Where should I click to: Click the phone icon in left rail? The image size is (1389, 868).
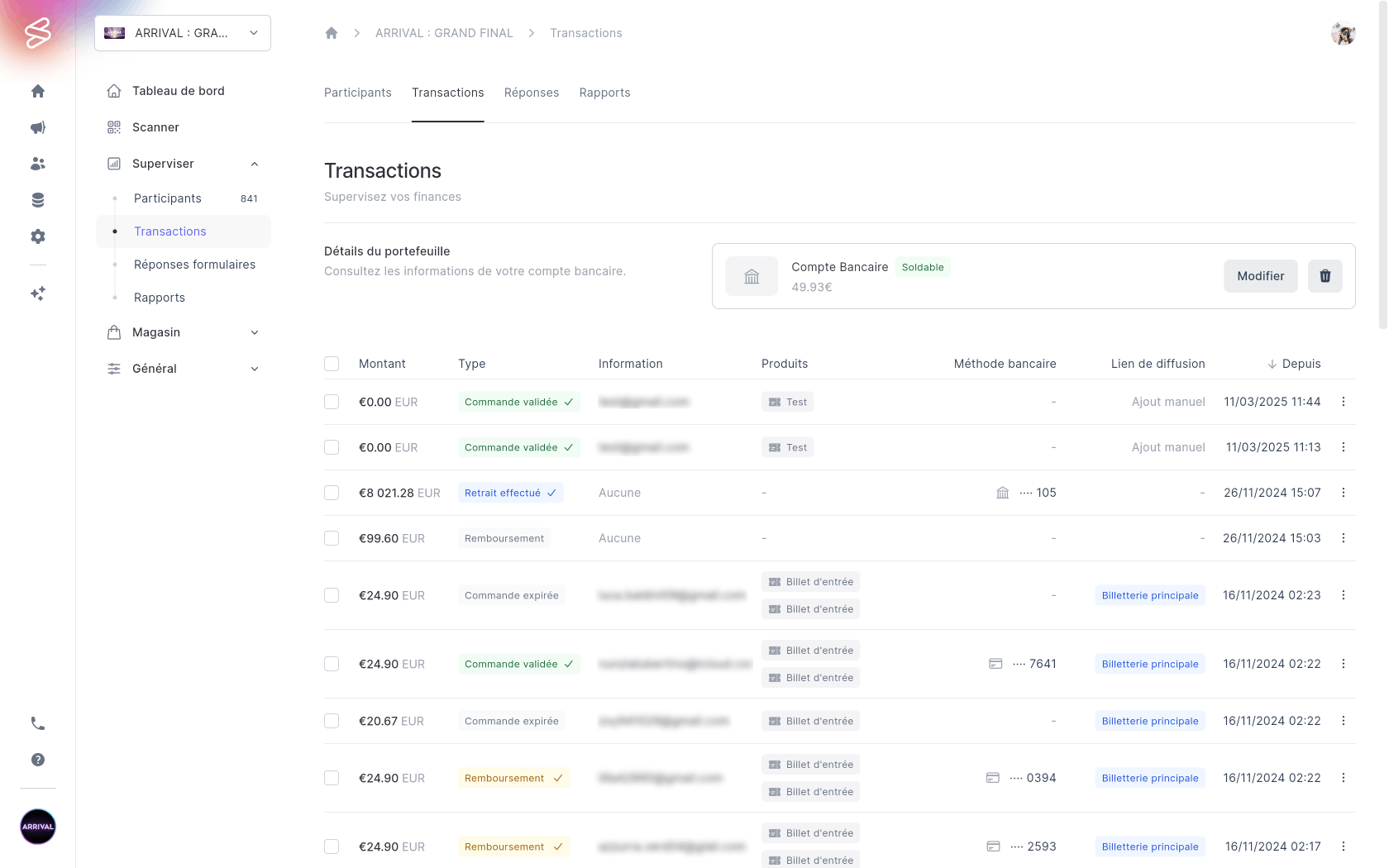click(38, 723)
